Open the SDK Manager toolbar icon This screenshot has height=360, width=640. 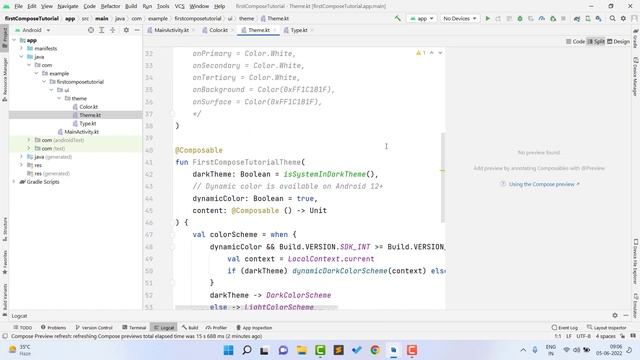[598, 18]
